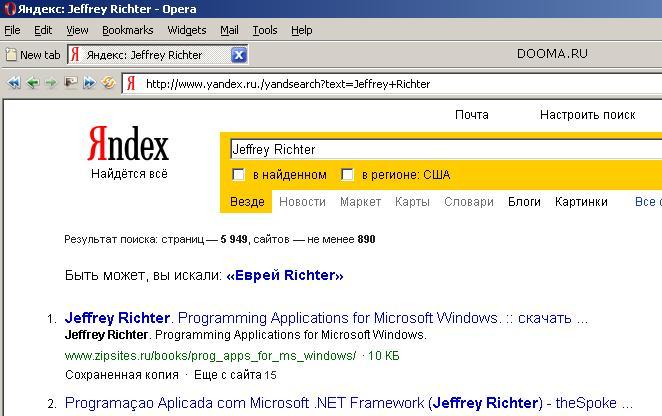Click the Jeffrey Richter search input field
Viewport: 662px width, 416px height.
coord(440,149)
